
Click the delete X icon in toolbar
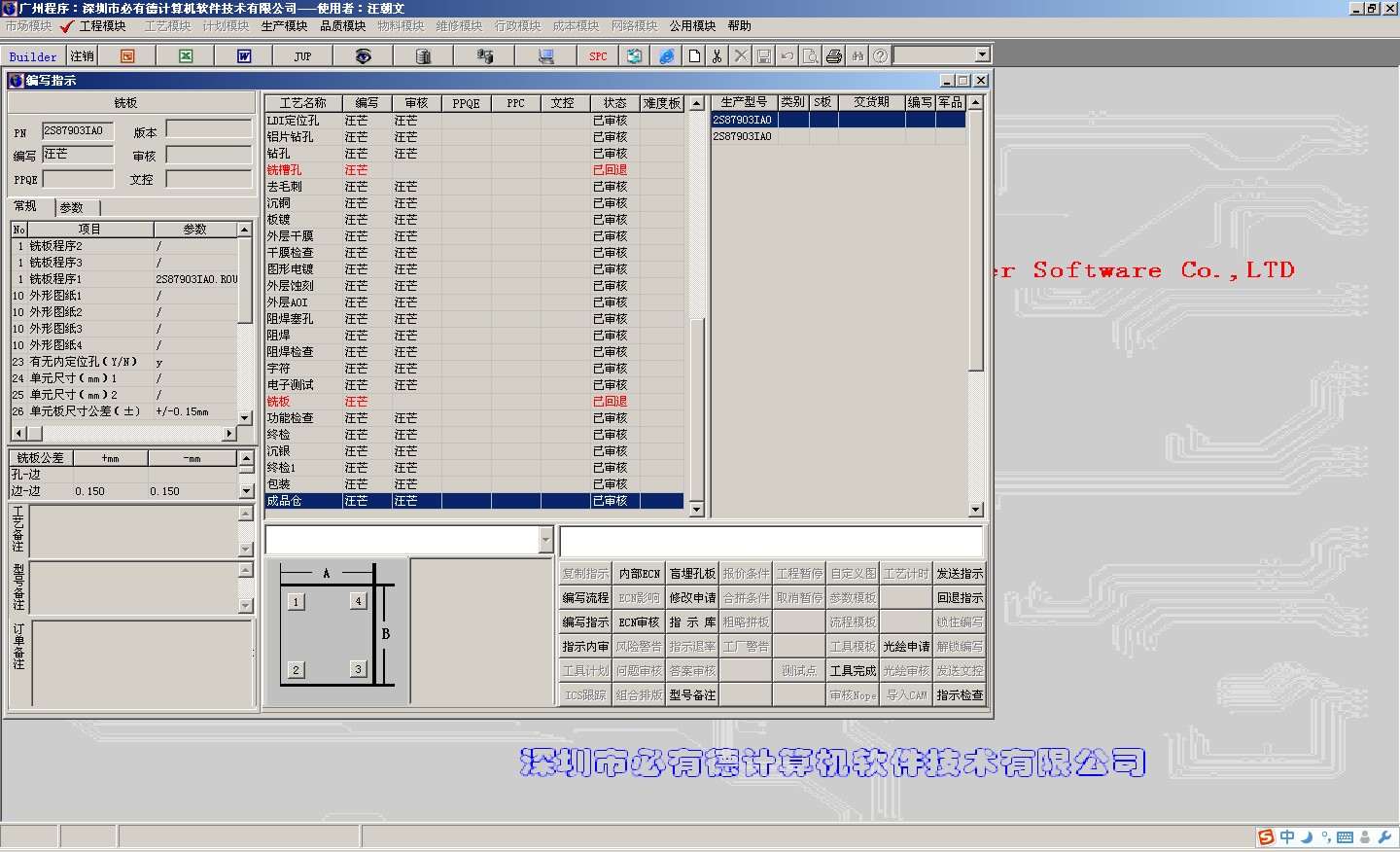point(741,56)
